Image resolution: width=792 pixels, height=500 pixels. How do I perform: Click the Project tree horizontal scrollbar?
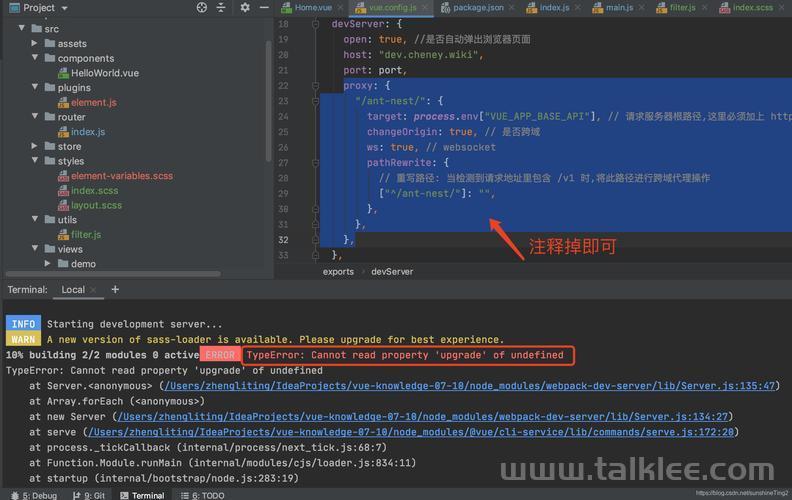[x=113, y=274]
